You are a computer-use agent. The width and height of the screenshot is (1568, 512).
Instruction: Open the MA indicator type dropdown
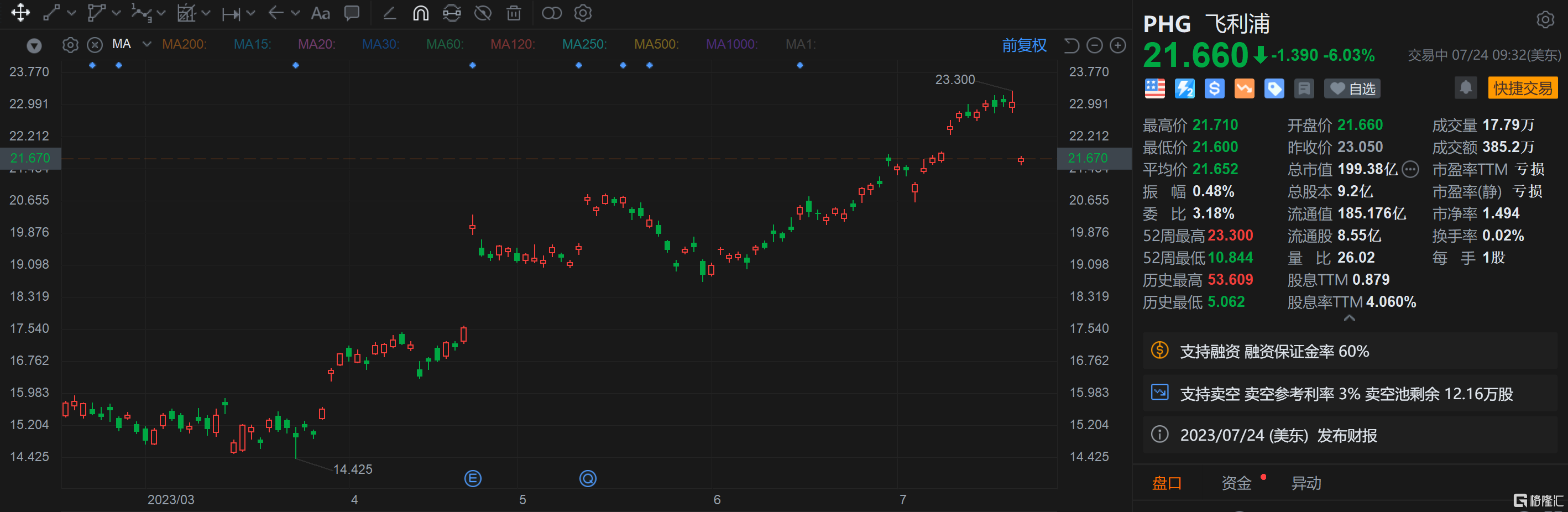(147, 44)
